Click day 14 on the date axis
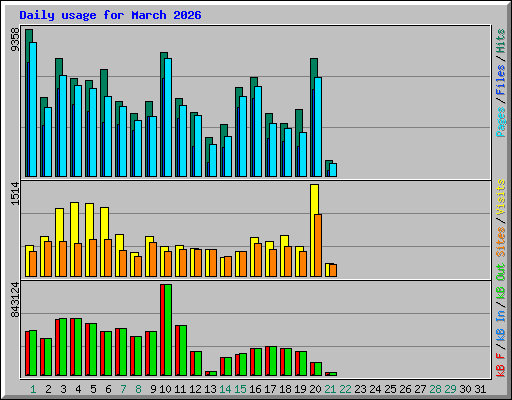Viewport: 512px width, 400px height. 225,389
